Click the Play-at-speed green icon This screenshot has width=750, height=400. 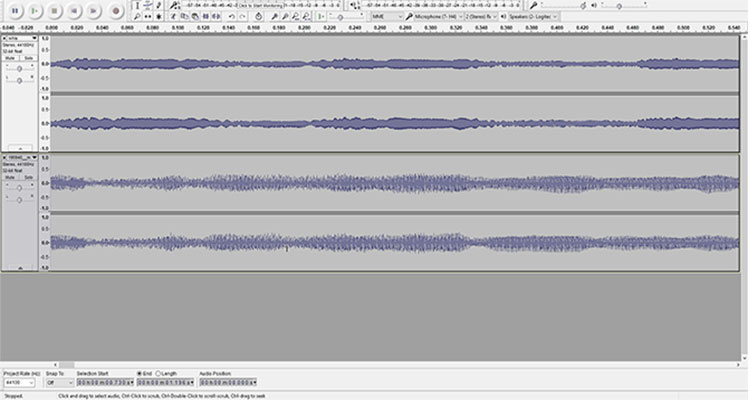pos(321,16)
